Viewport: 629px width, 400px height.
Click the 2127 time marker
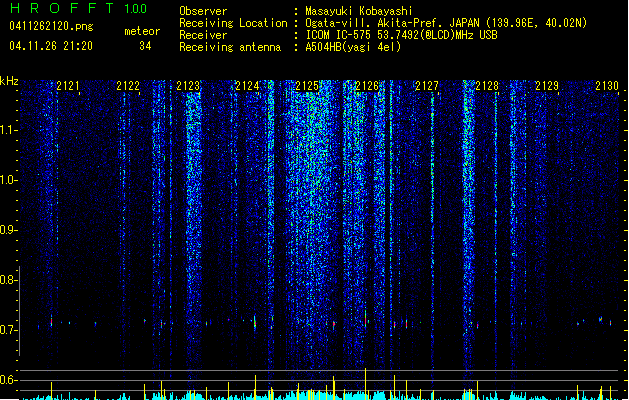tap(427, 86)
